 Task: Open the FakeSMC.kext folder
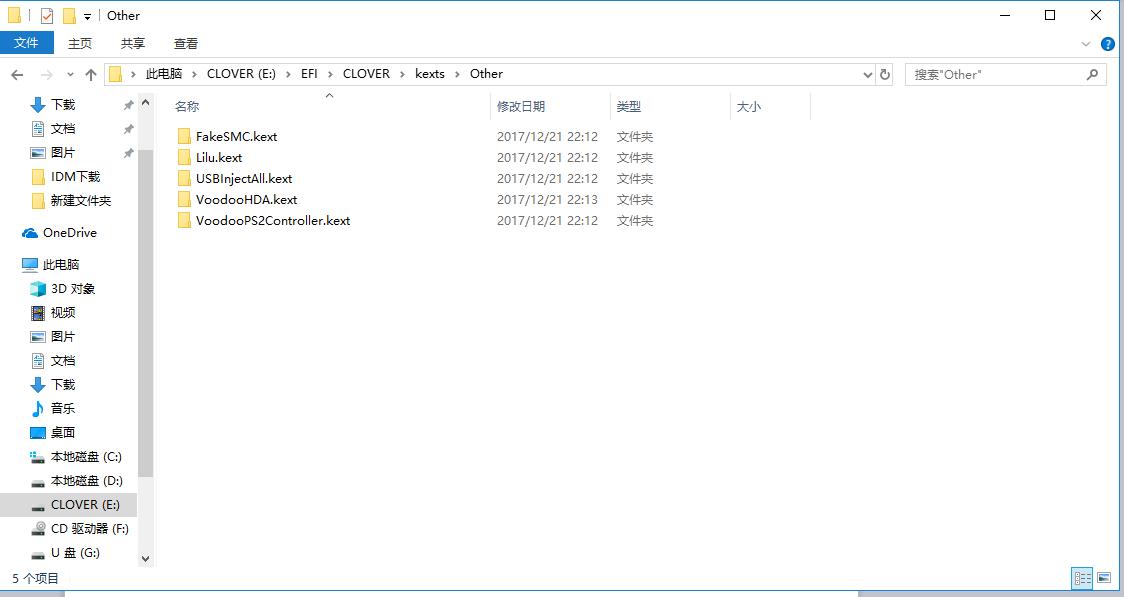coord(235,136)
